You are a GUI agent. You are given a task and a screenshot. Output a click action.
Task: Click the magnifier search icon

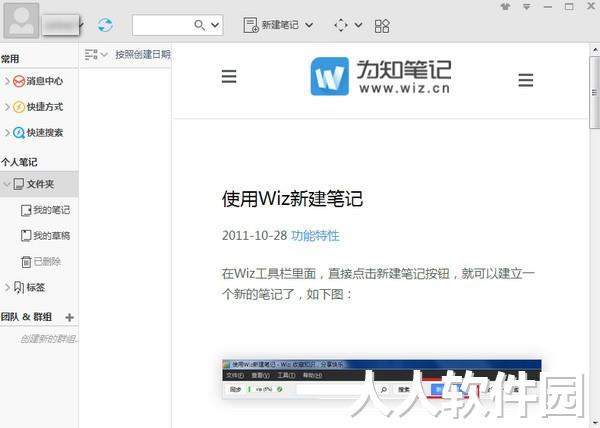click(199, 25)
